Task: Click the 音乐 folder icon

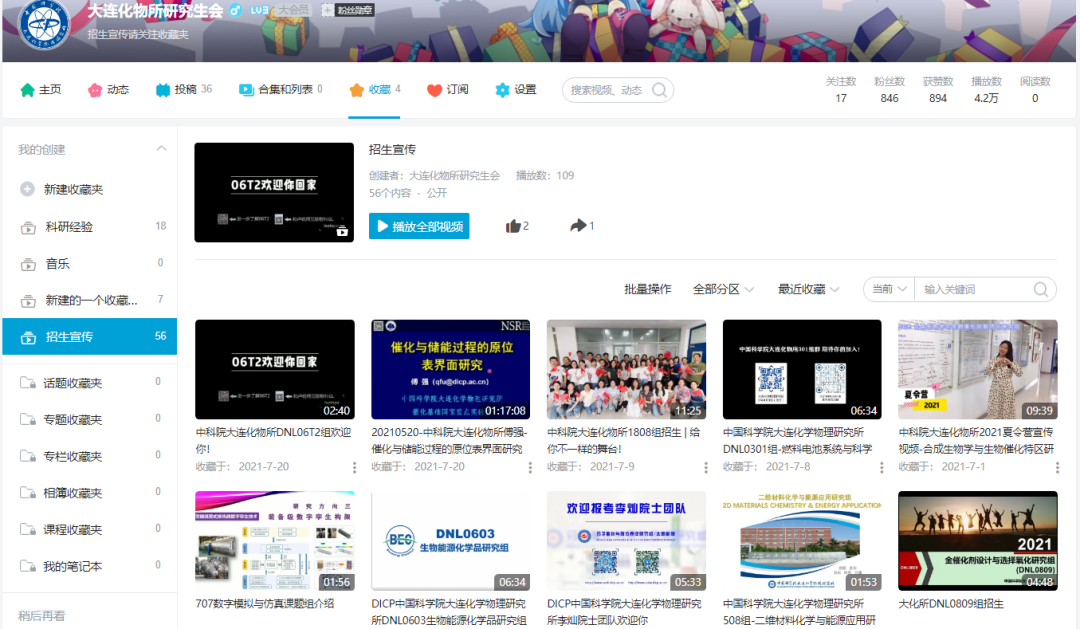Action: coord(28,264)
